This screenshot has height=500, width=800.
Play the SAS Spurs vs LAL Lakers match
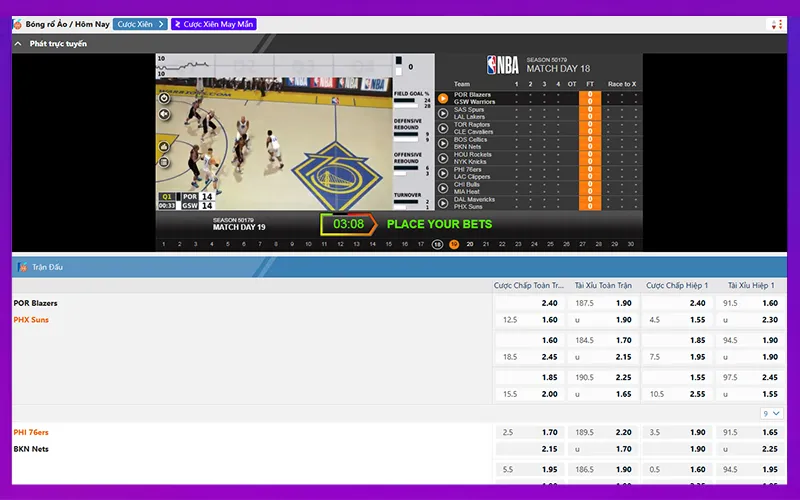click(443, 113)
